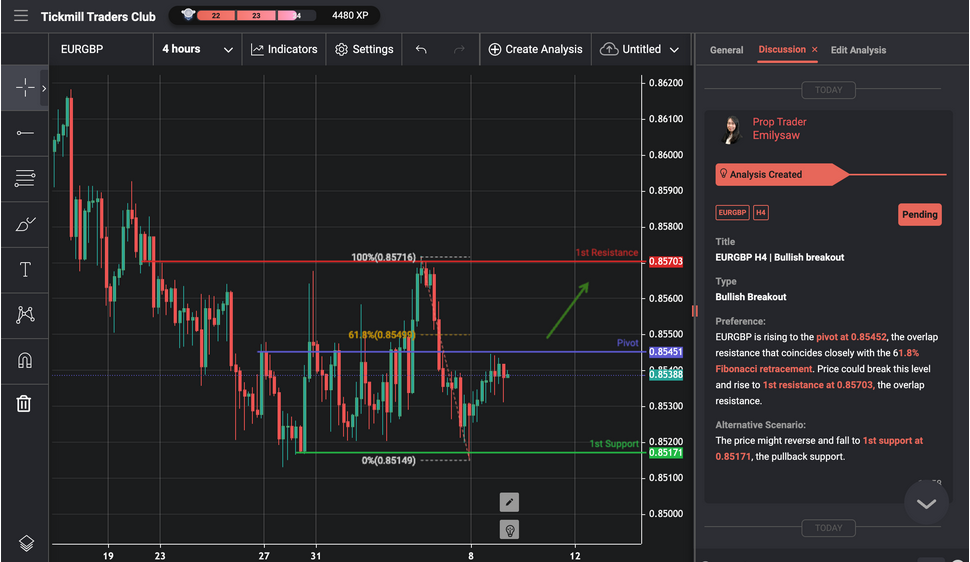Select the 0.85171 support price label
The width and height of the screenshot is (970, 562).
[x=666, y=452]
